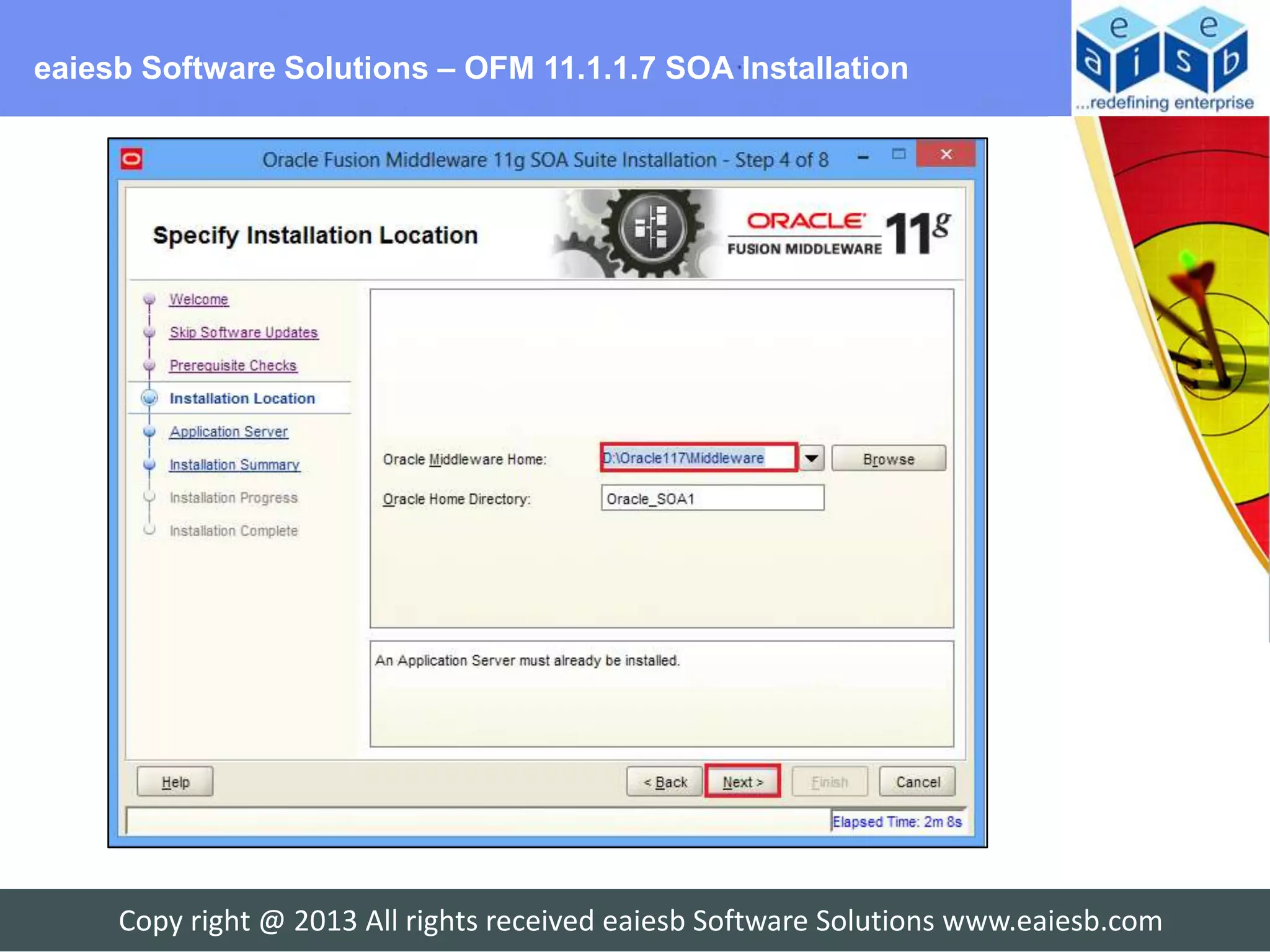Image resolution: width=1270 pixels, height=952 pixels.
Task: Click the Oracle Middleware Home label
Action: [x=464, y=459]
